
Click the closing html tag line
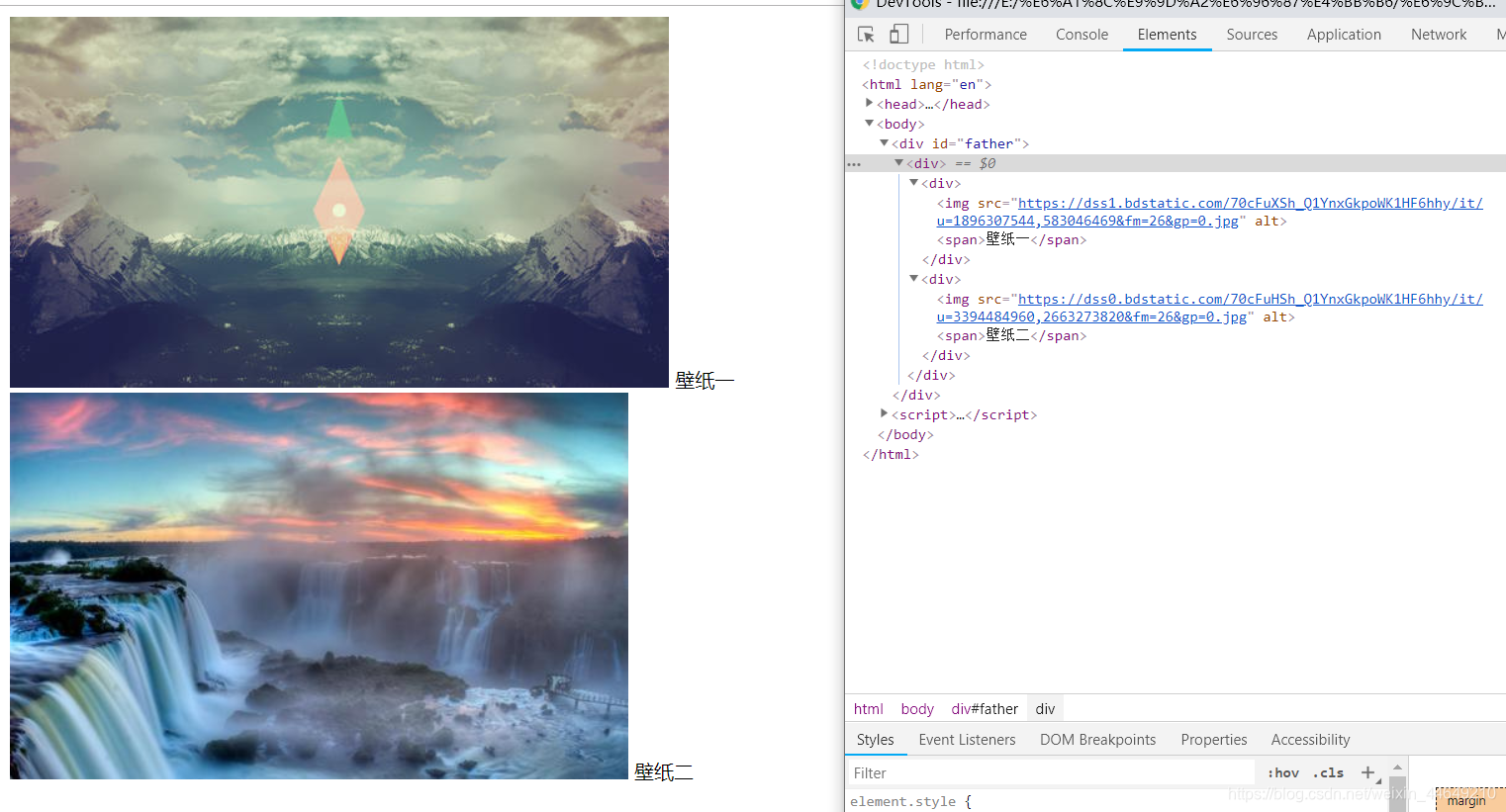(x=891, y=454)
